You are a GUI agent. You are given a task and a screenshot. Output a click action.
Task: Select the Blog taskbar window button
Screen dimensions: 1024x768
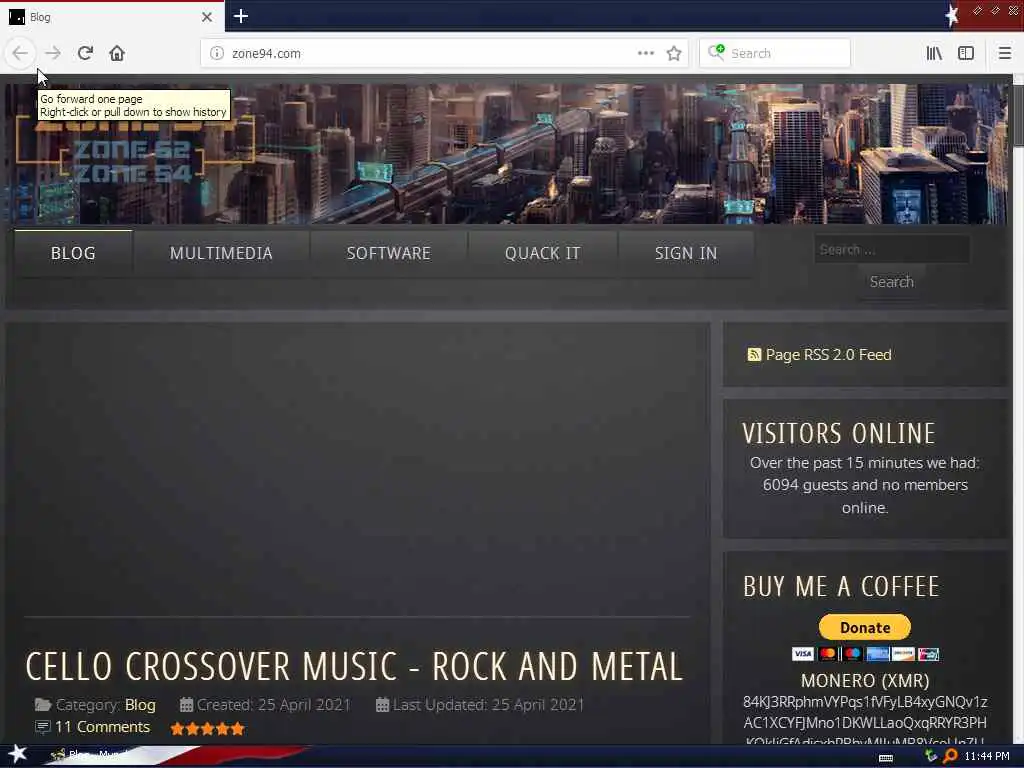tap(91, 755)
